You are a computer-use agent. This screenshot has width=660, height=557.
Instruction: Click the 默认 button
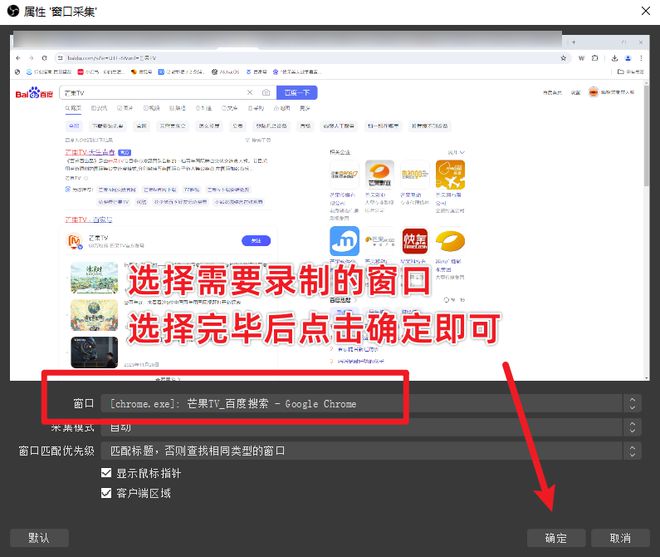point(39,538)
